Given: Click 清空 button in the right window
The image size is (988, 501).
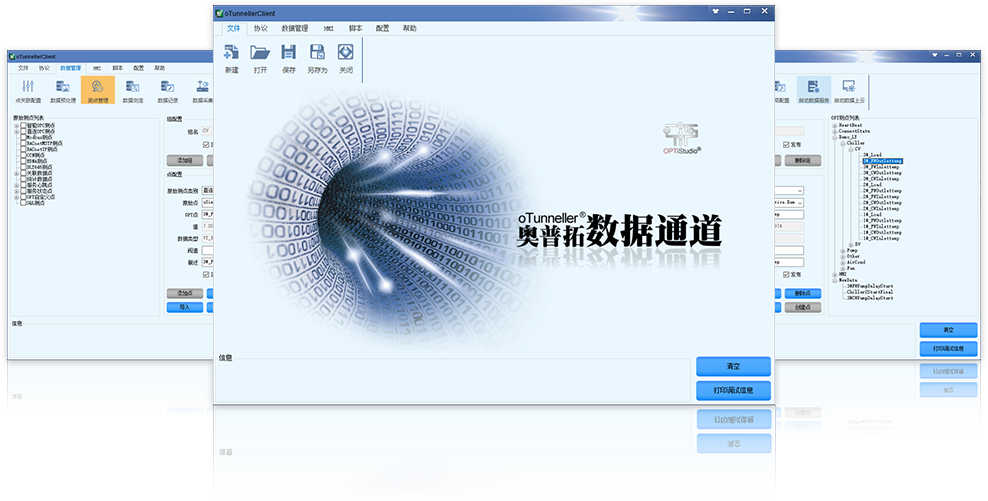Looking at the screenshot, I should 948,330.
